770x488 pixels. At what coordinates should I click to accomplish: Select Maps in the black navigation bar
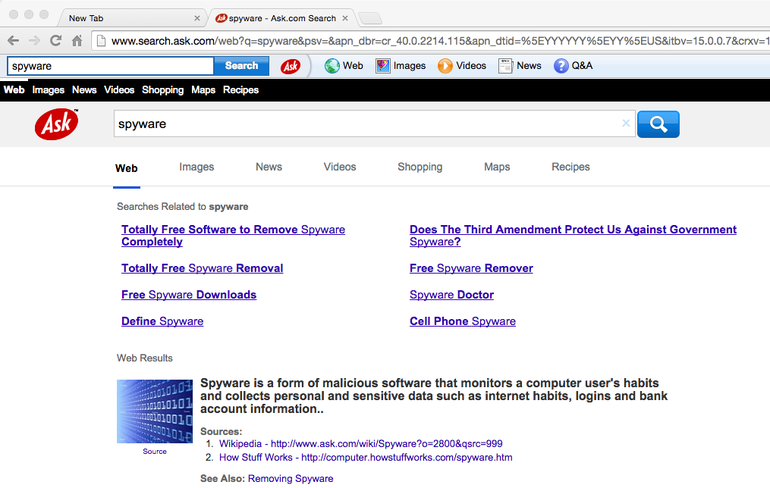203,90
